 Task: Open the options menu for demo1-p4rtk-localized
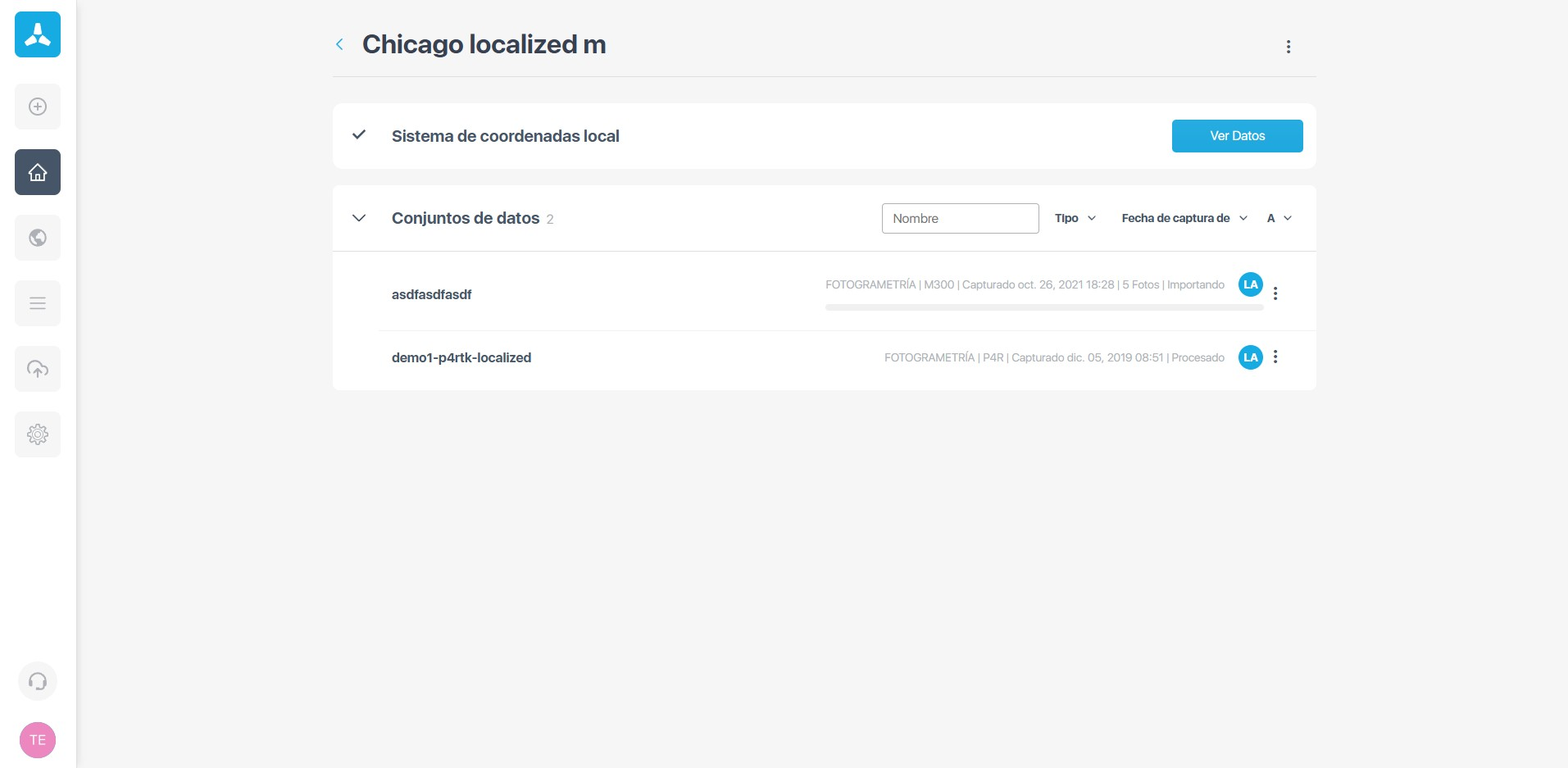click(1275, 357)
